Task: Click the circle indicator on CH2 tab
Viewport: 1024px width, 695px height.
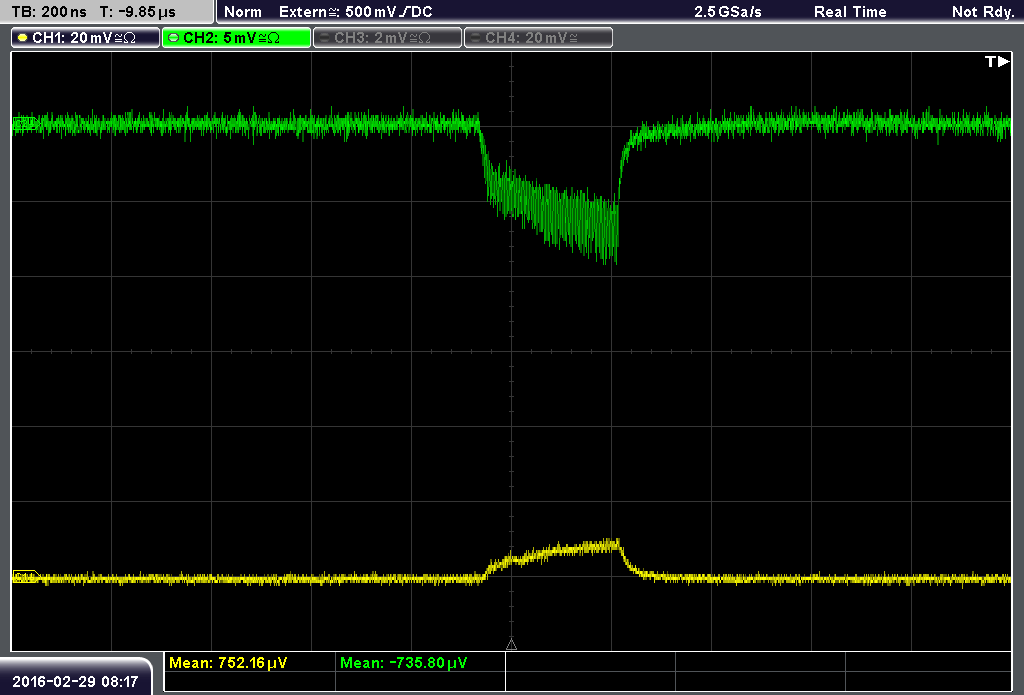Action: [x=174, y=38]
